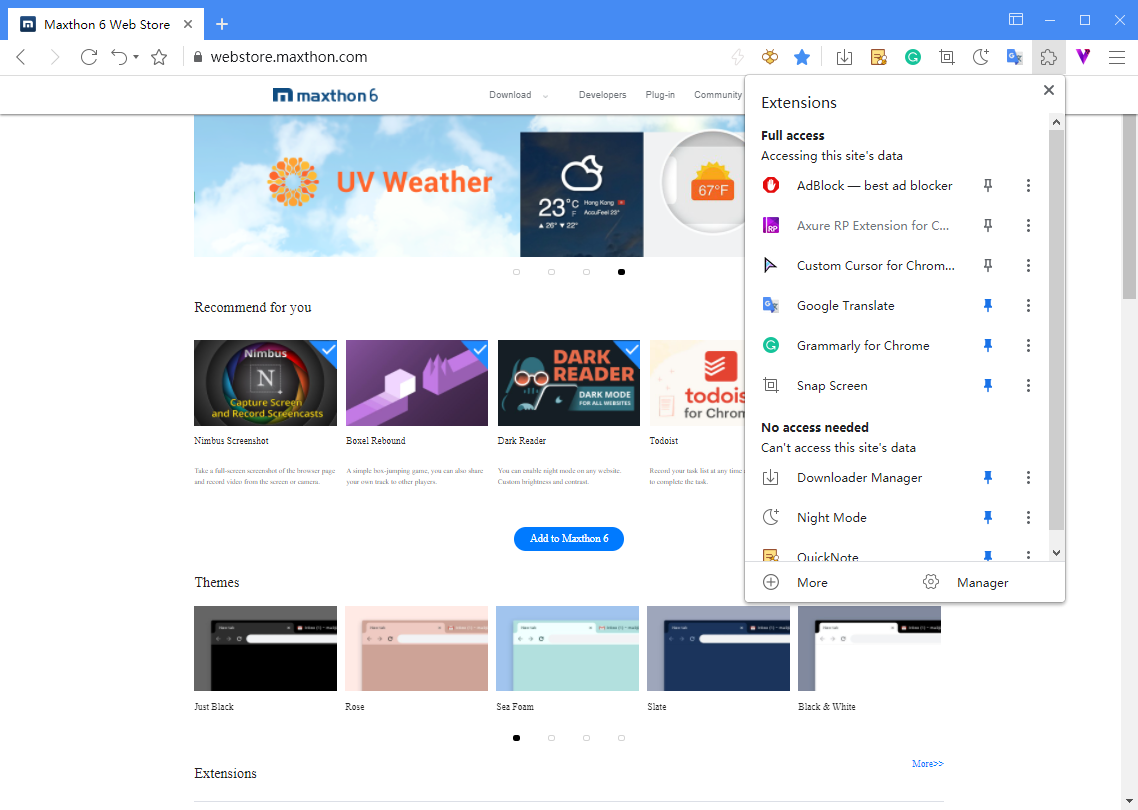Image resolution: width=1138 pixels, height=810 pixels.
Task: Select the Dark Reader thumbnail
Action: pos(569,383)
